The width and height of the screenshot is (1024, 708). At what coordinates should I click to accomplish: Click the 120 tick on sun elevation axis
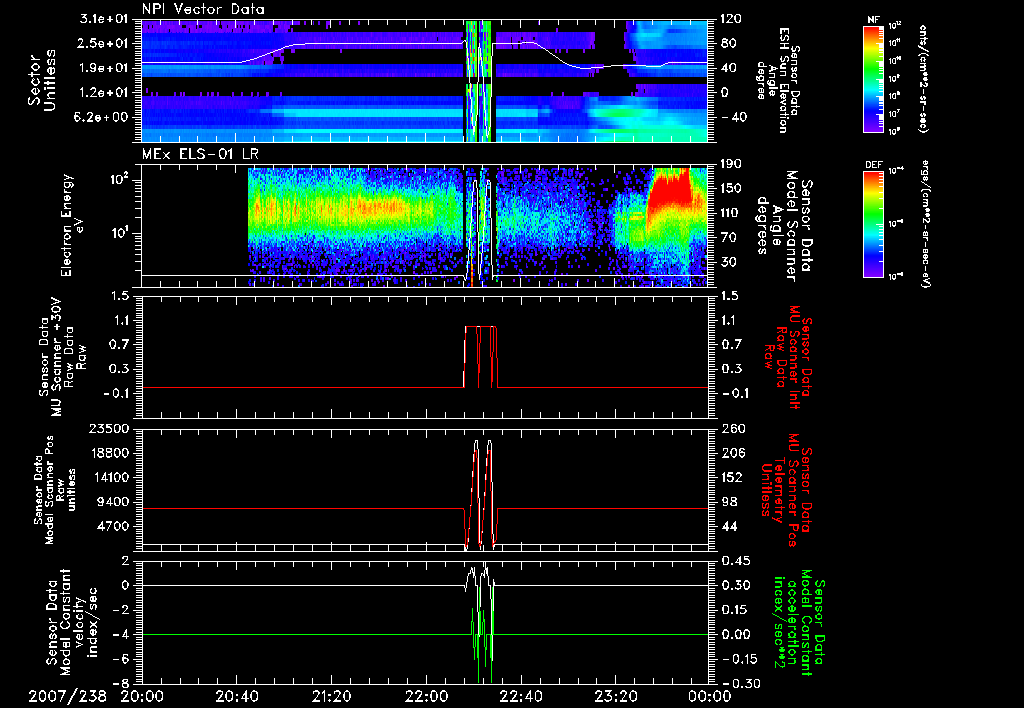click(x=731, y=19)
